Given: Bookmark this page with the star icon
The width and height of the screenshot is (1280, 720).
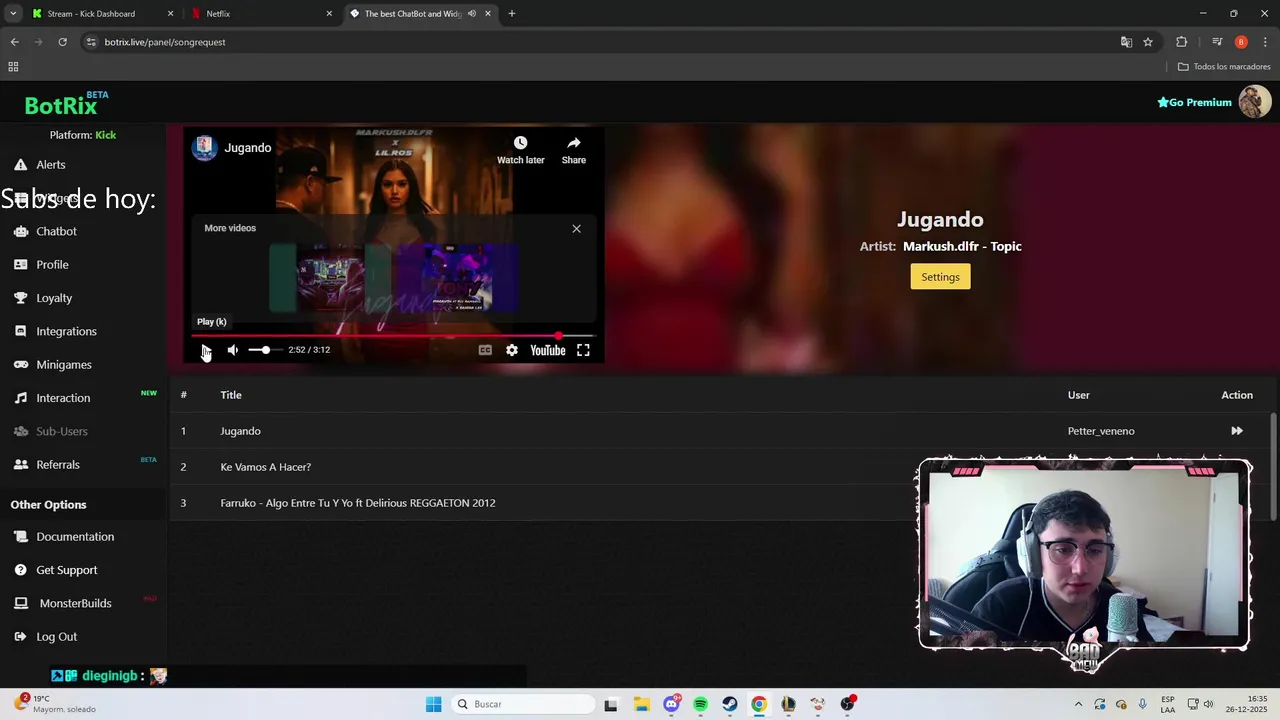Looking at the screenshot, I should [1148, 42].
